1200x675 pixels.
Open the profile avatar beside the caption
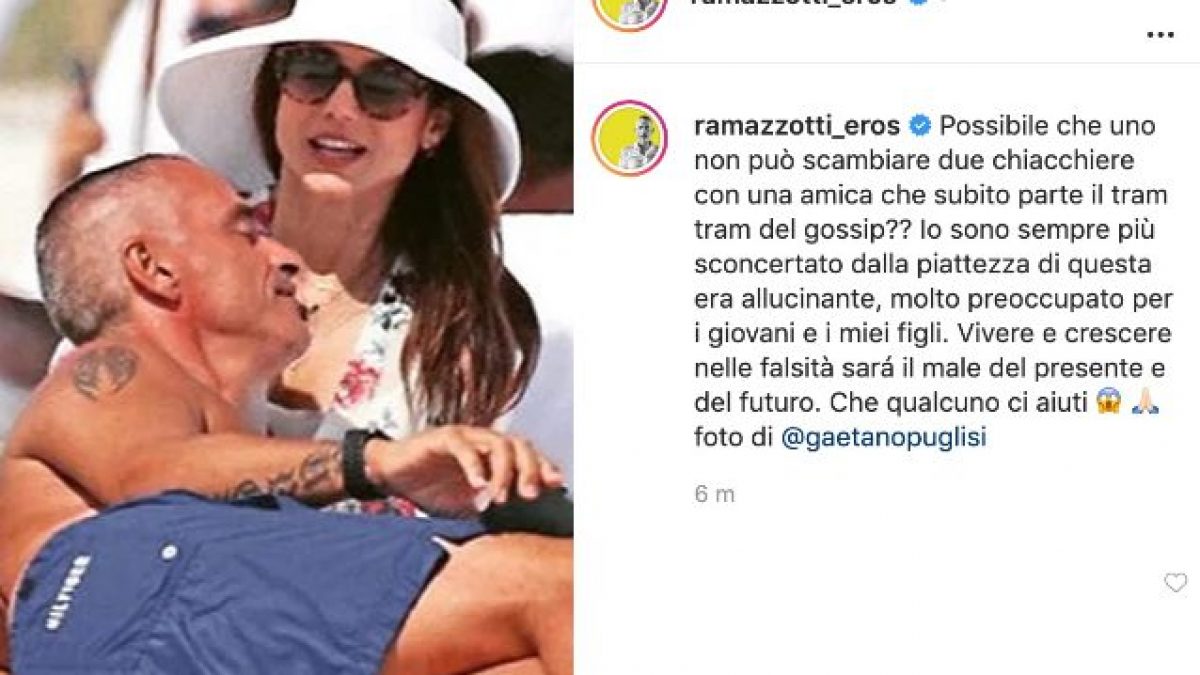point(629,138)
